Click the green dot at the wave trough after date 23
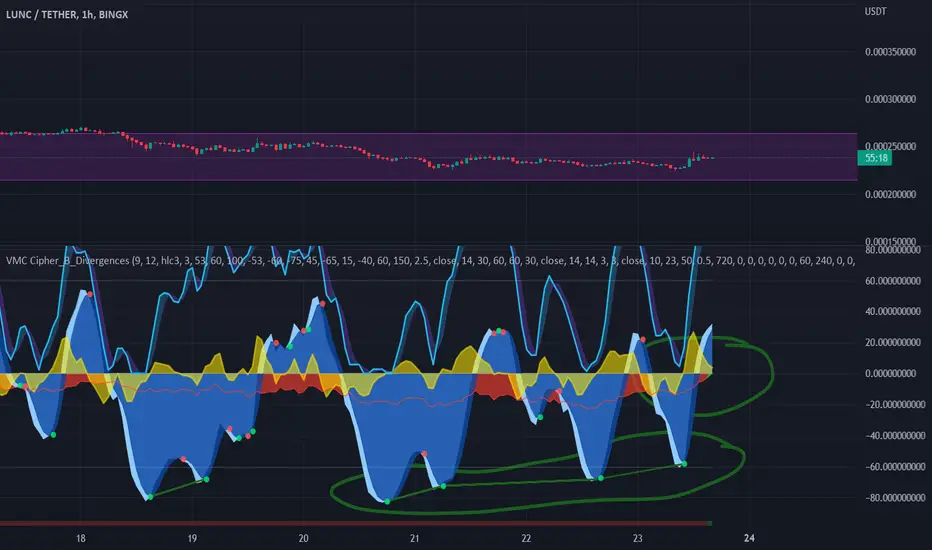 point(684,464)
